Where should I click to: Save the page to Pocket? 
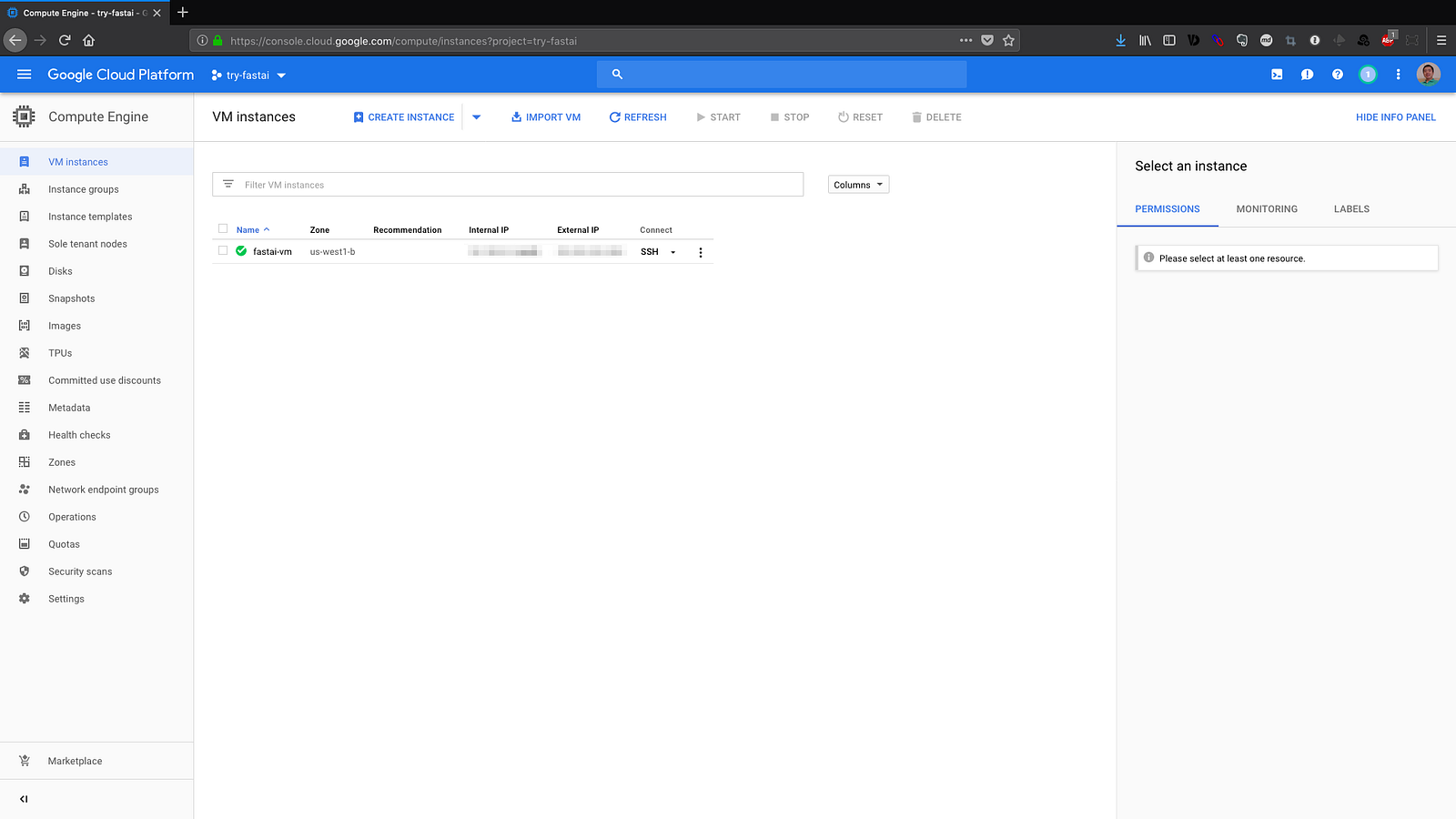point(987,40)
